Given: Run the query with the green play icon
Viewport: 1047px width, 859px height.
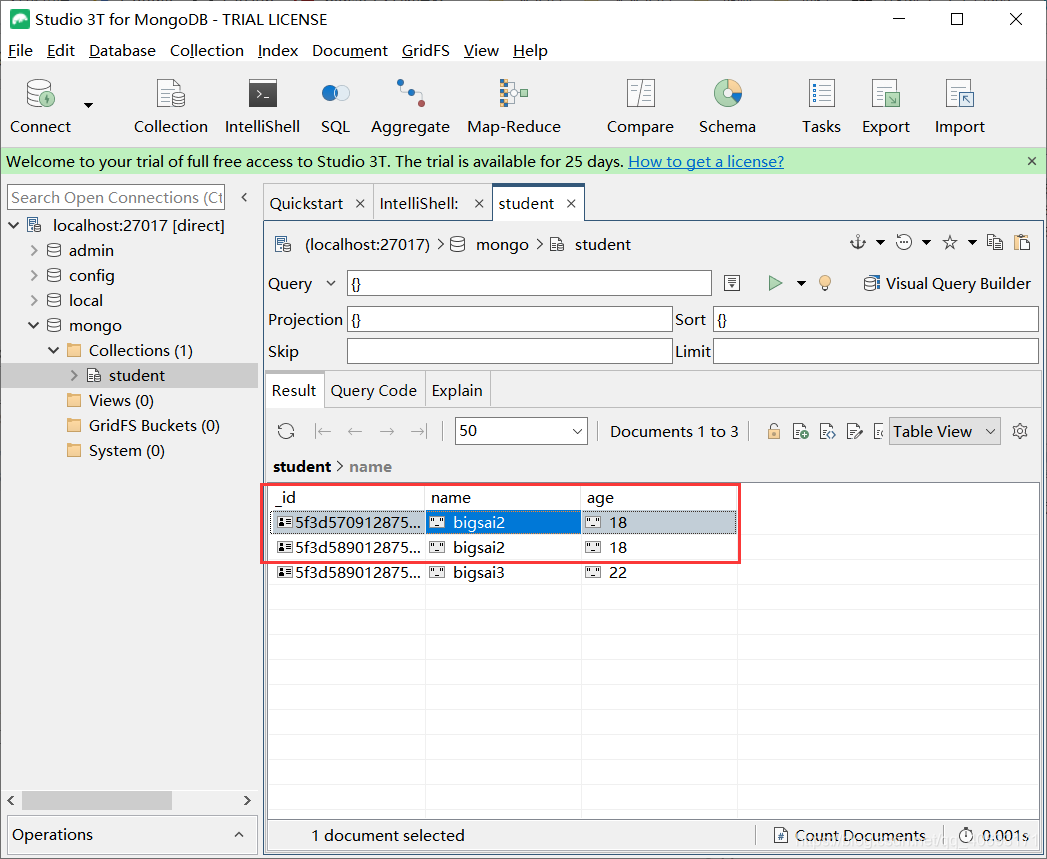Looking at the screenshot, I should [x=775, y=283].
